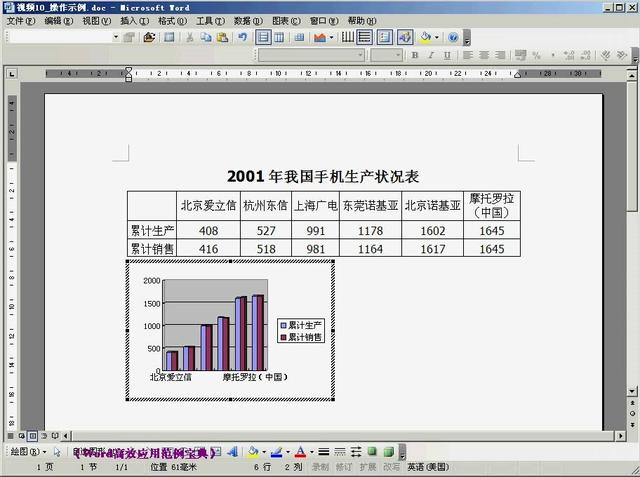
Task: Click the top toolbar Fill Color bucket
Action: (x=426, y=38)
